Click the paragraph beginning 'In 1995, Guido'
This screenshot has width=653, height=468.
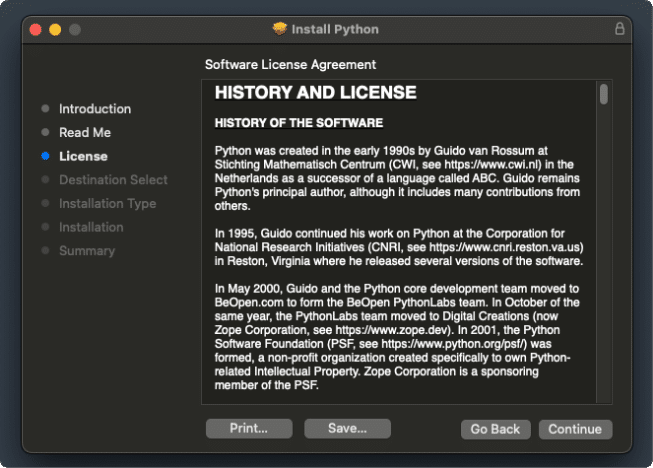(x=399, y=247)
